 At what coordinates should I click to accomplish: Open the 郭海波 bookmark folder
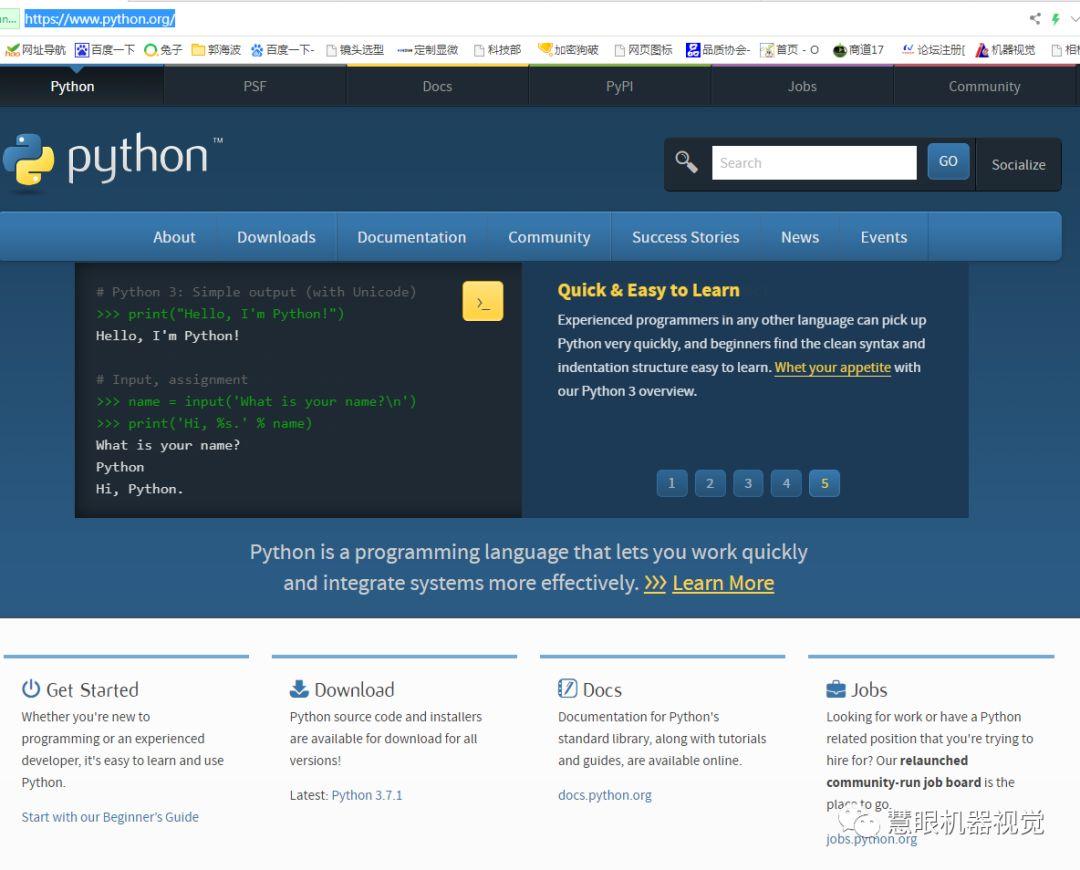point(216,50)
